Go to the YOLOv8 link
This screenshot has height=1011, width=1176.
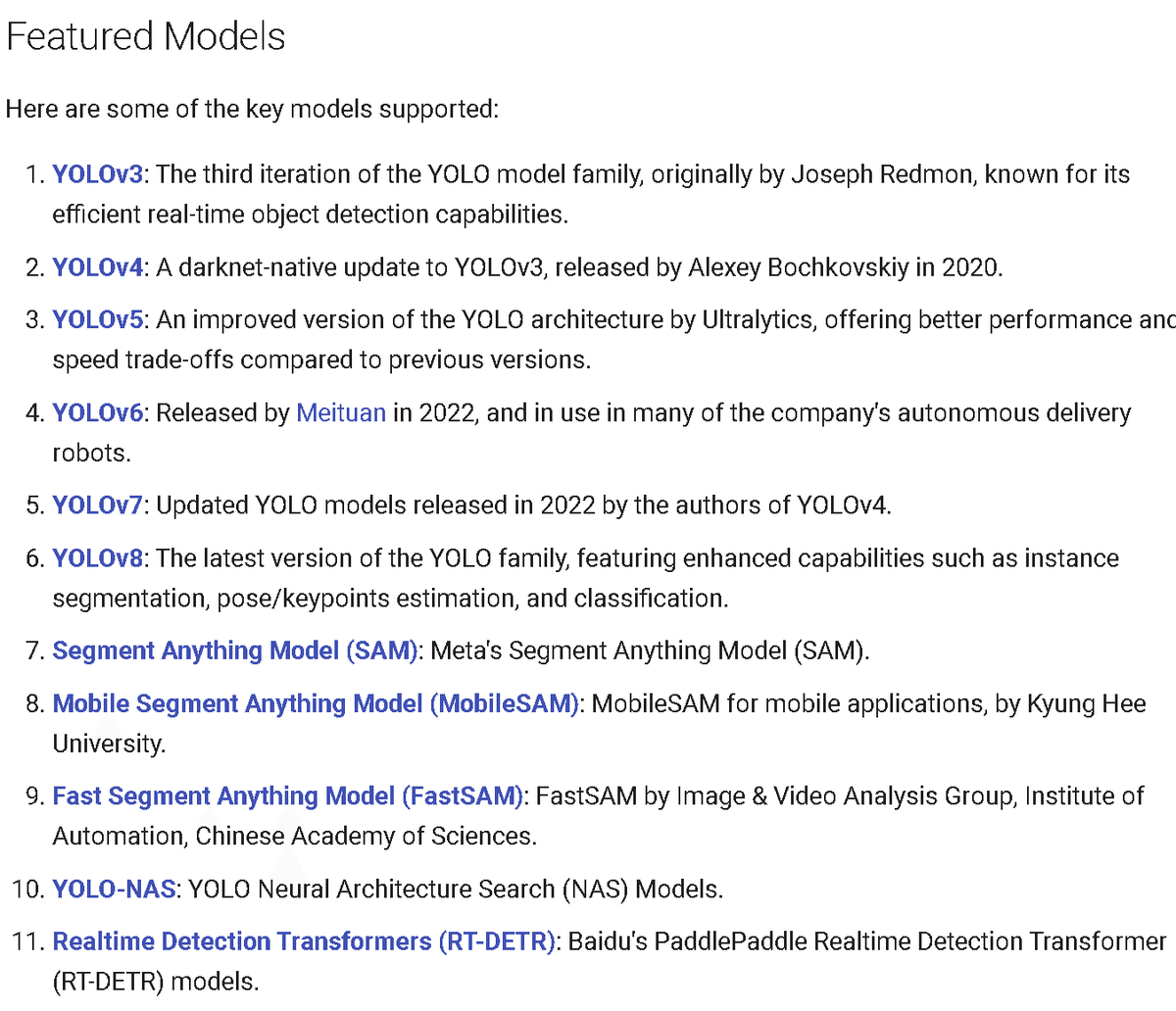coord(98,558)
